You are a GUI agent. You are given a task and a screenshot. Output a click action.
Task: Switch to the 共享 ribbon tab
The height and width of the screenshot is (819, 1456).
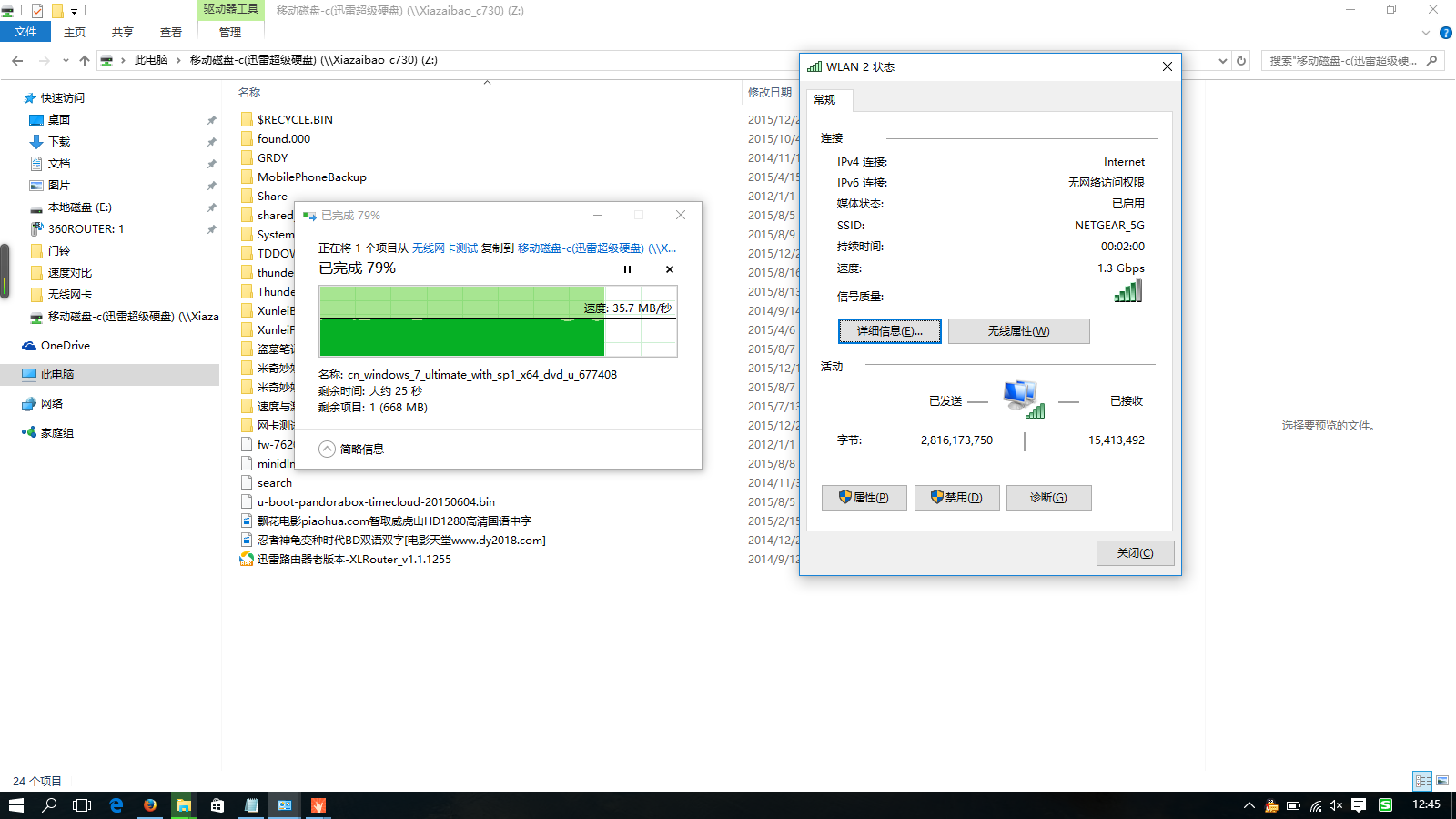click(123, 32)
